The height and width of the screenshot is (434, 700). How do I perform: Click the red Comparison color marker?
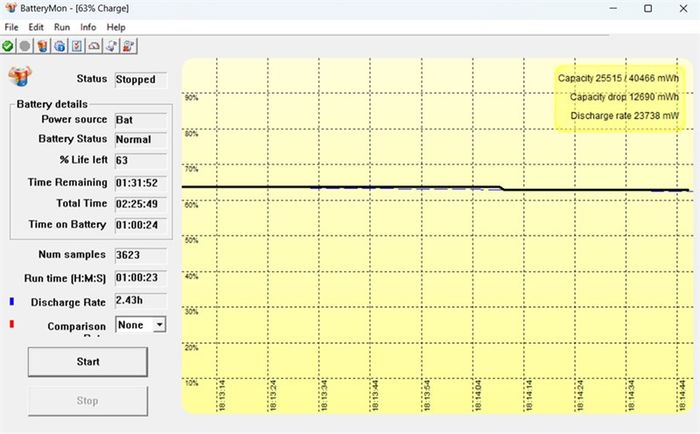[x=12, y=324]
